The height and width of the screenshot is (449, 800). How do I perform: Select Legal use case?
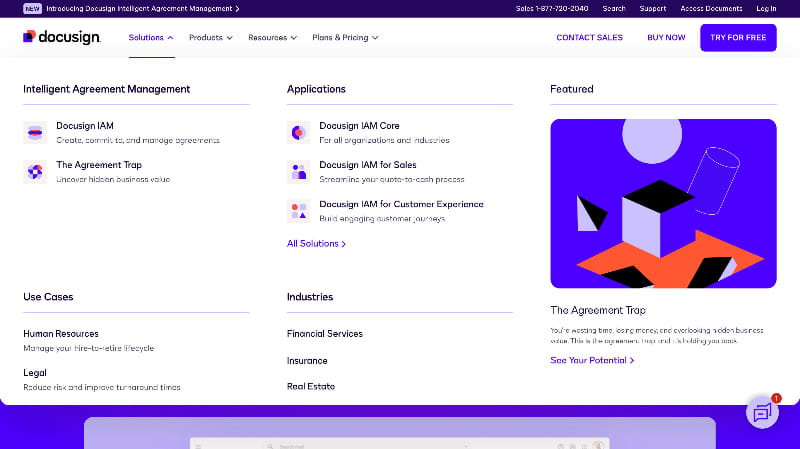[35, 373]
